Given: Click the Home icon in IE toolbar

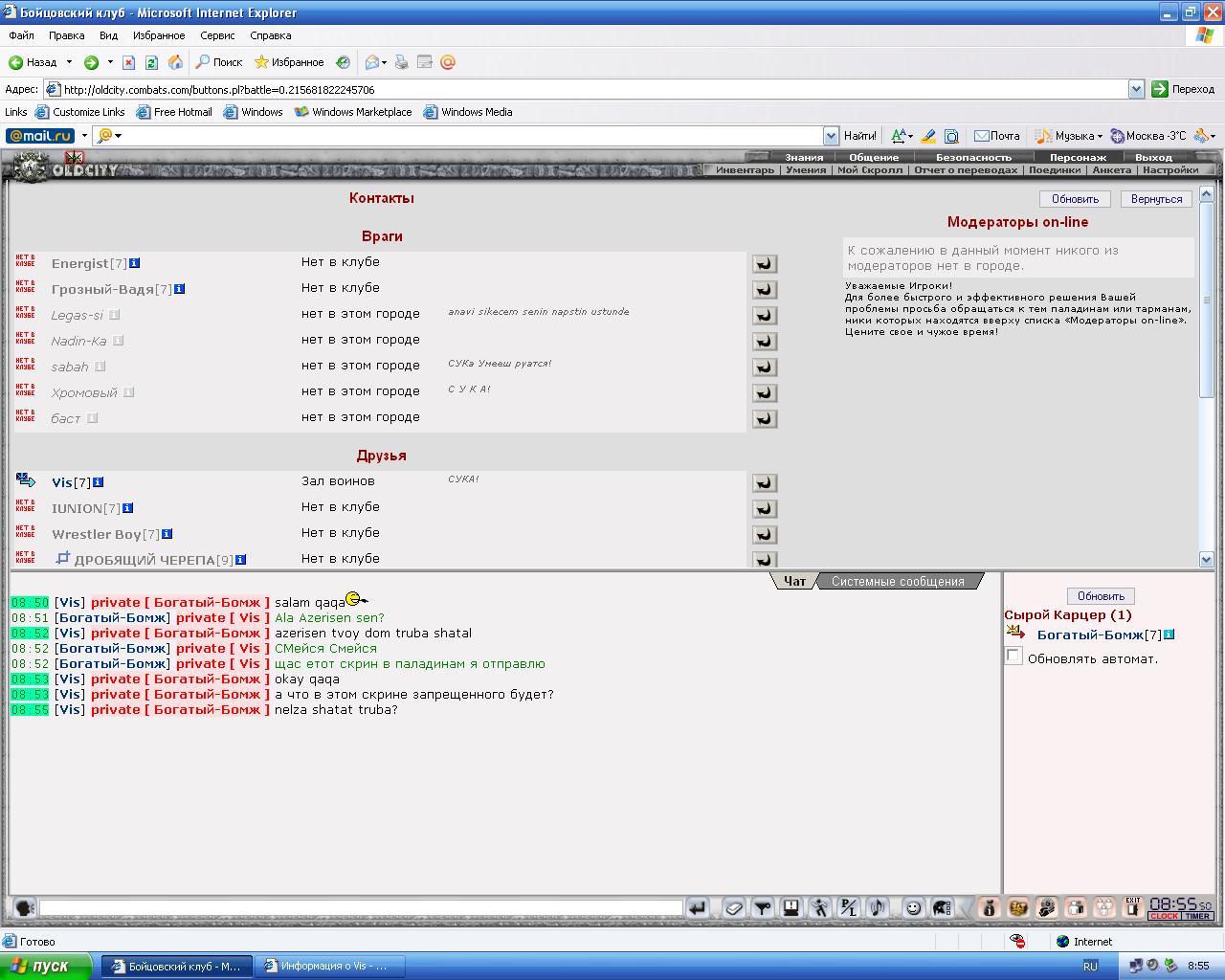Looking at the screenshot, I should pos(175,62).
